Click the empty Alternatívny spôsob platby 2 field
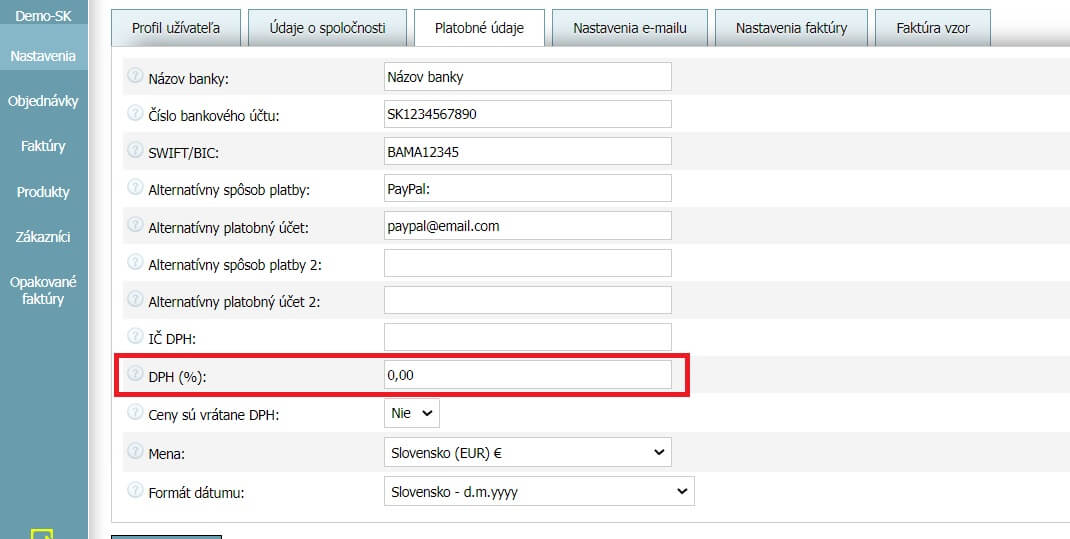Viewport: 1070px width, 539px height. pyautogui.click(x=527, y=263)
